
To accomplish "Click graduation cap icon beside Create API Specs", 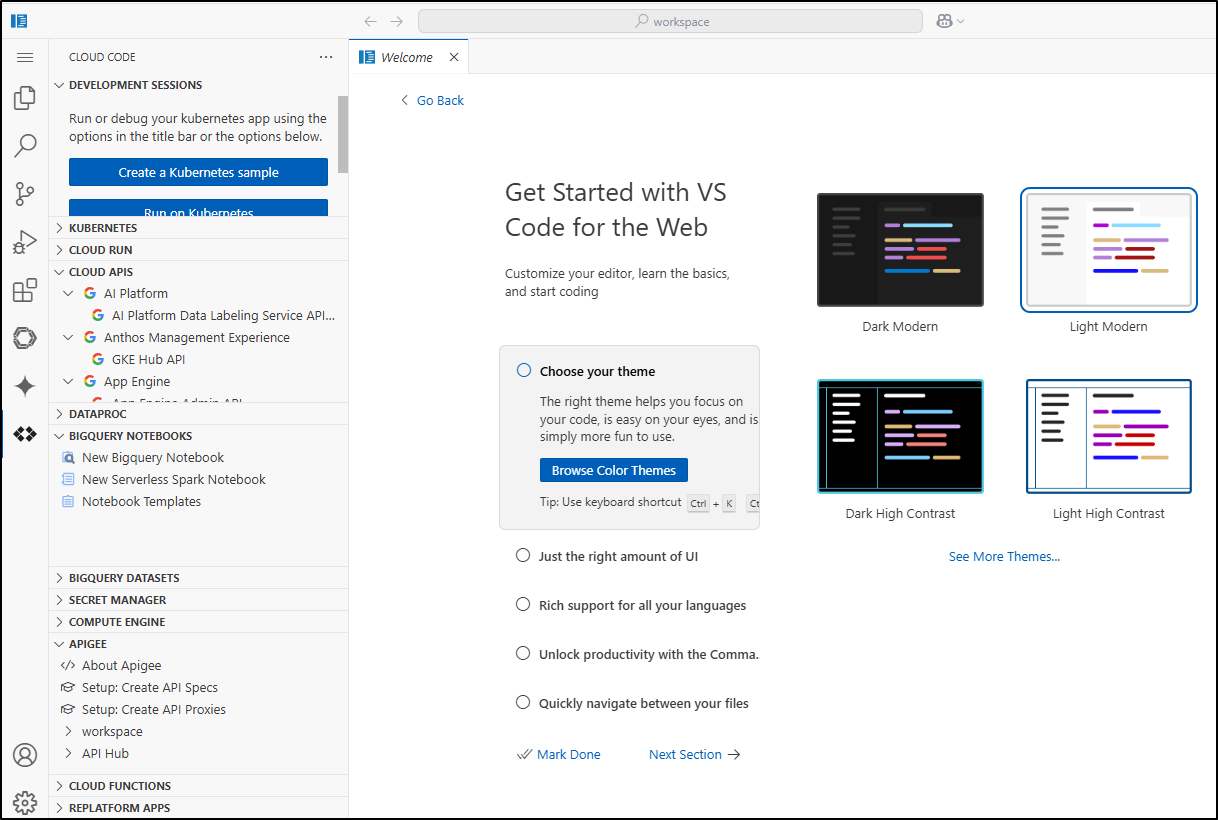I will click(x=68, y=688).
